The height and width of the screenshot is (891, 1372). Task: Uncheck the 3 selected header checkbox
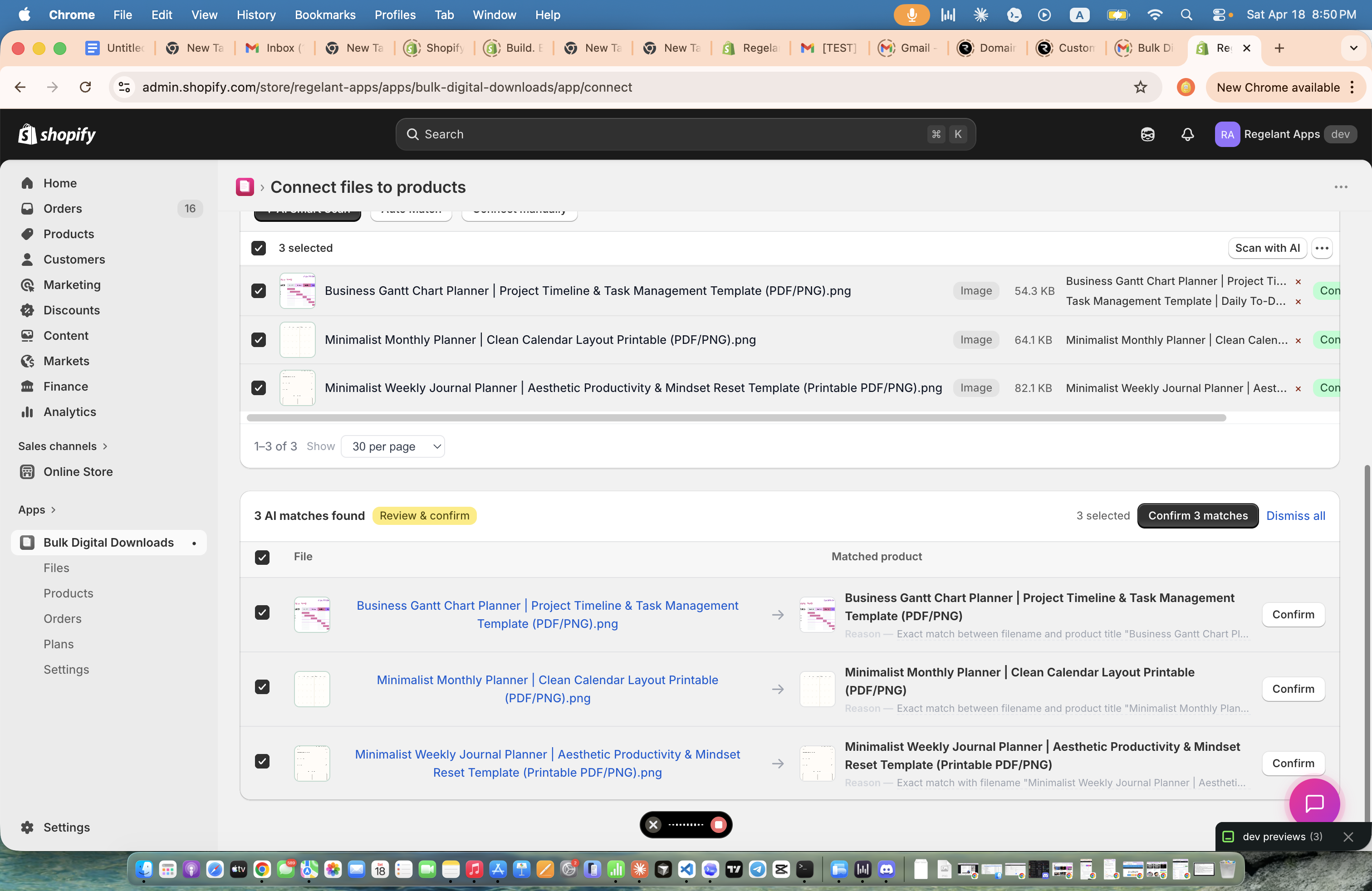pyautogui.click(x=258, y=248)
